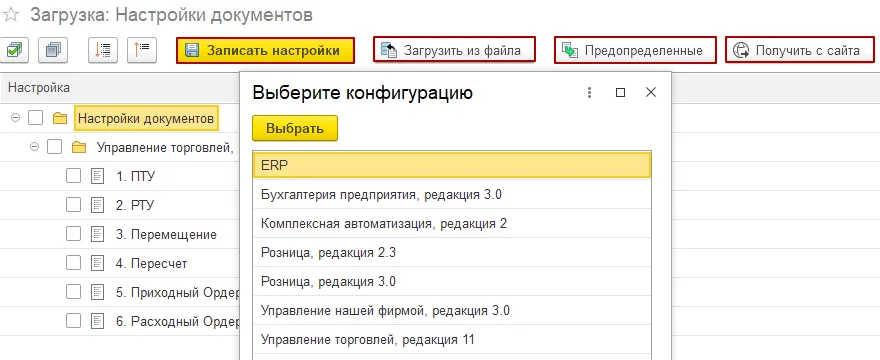Screen dimensions: 880x360
Task: Click the Записать настройки button
Action: [265, 51]
